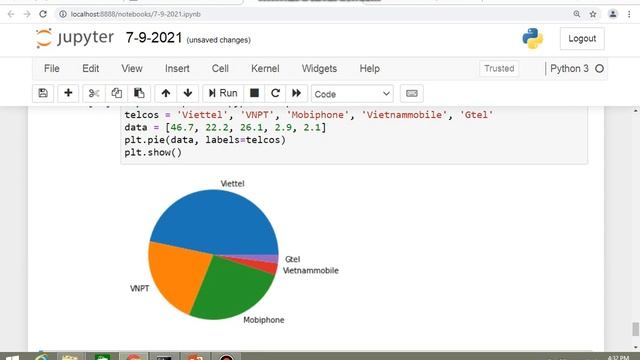640x360 pixels.
Task: Click the notebook vertical scrollbar thumb
Action: pos(635,329)
